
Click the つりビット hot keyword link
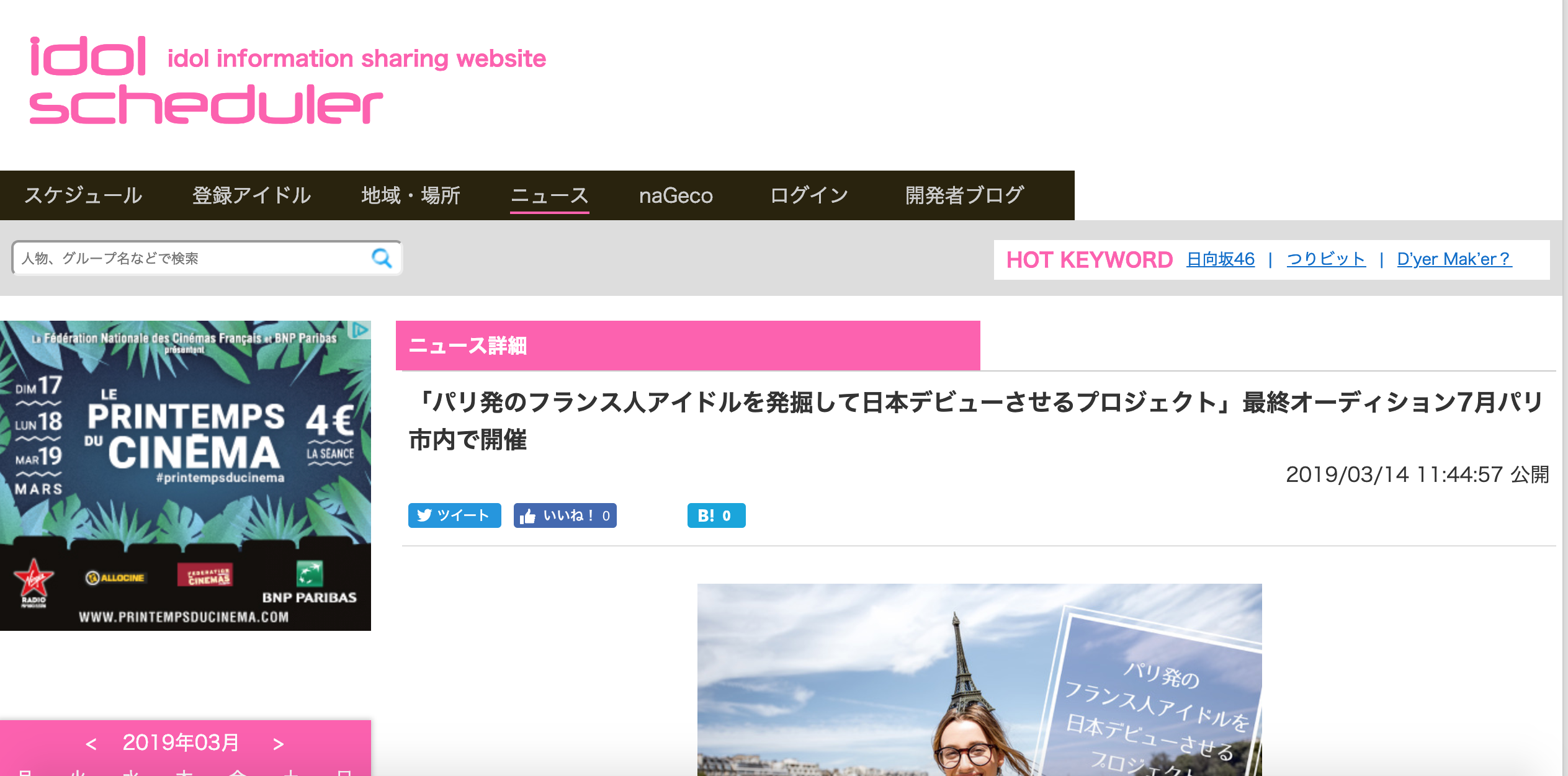(x=1326, y=259)
